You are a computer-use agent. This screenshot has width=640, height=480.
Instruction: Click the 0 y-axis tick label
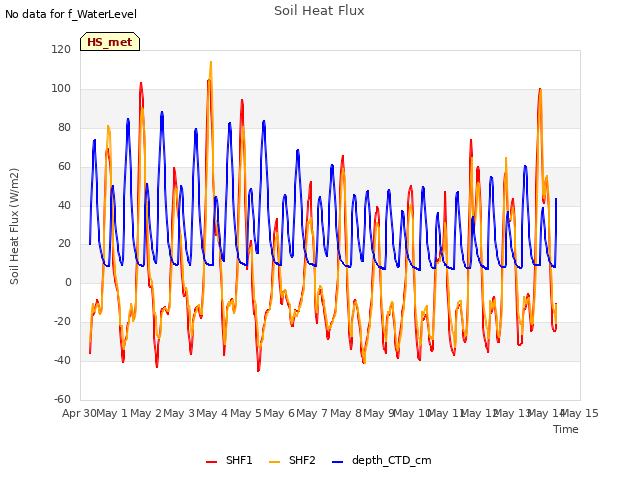[68, 282]
